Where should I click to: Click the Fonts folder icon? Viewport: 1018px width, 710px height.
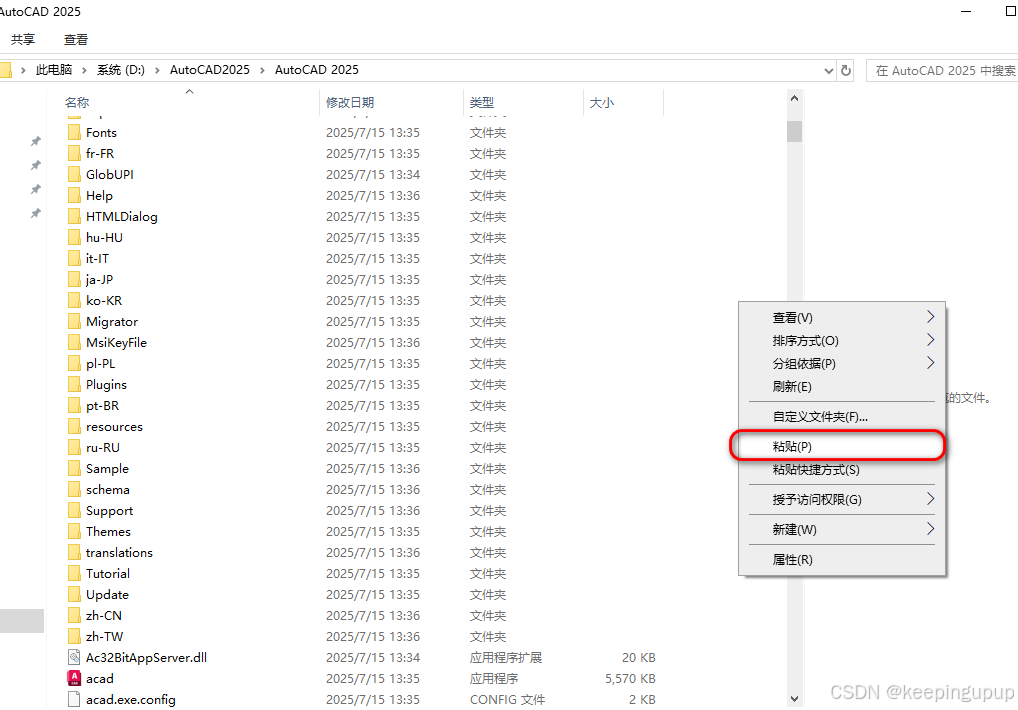point(74,132)
